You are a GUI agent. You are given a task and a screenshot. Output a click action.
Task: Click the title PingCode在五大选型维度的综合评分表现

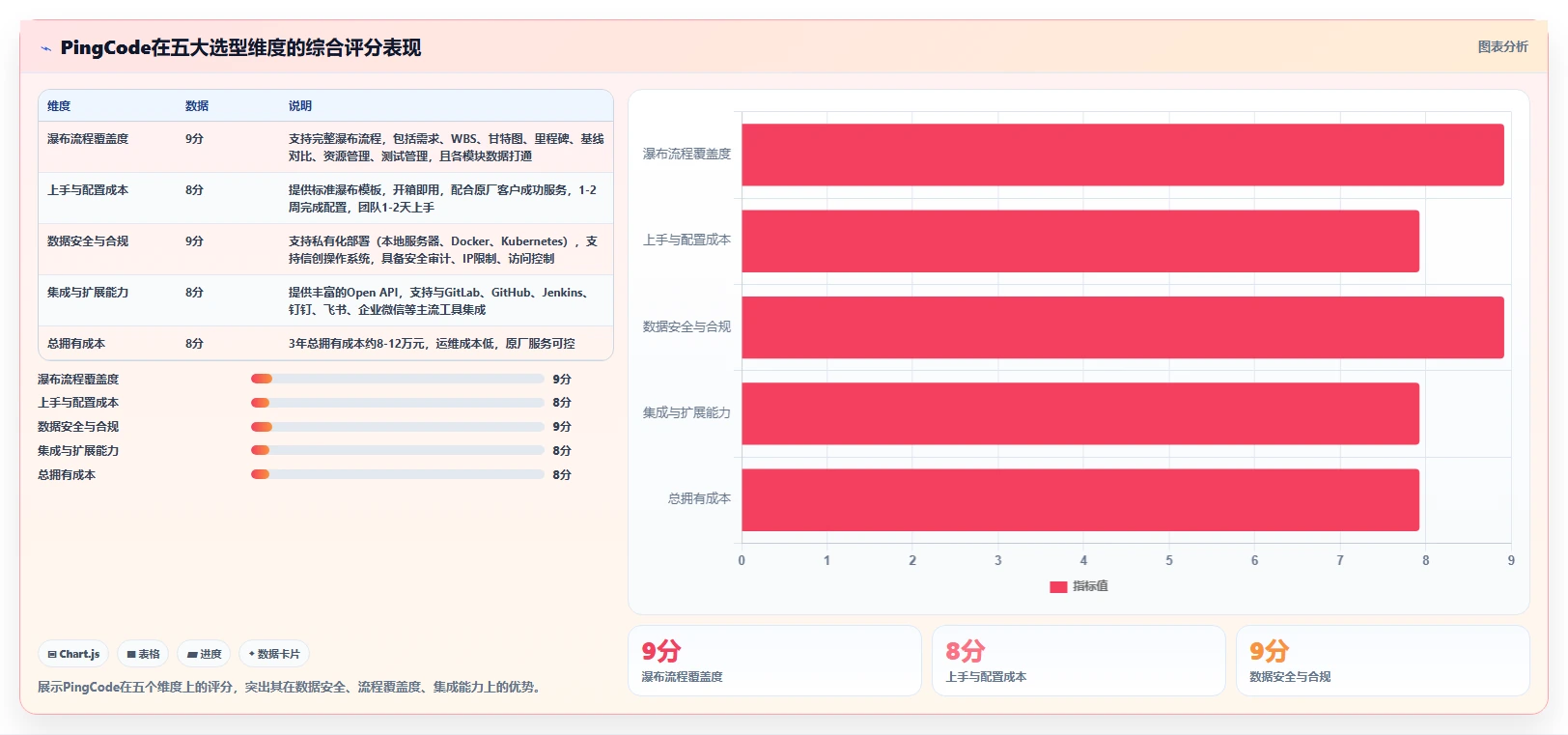240,48
